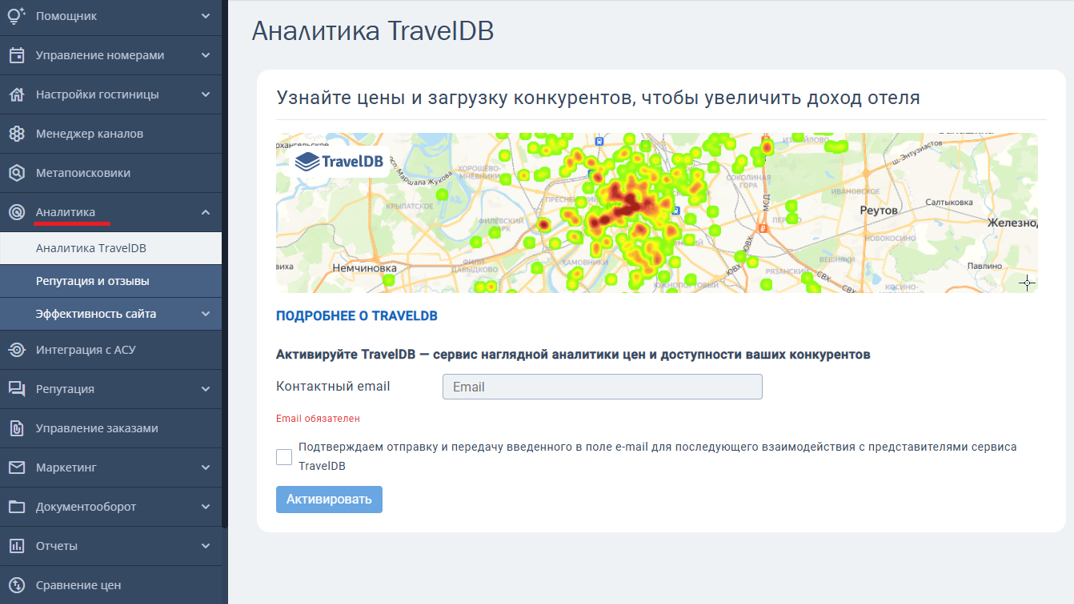Expand the Помощник menu chevron
Screen dimensions: 1074x604
[x=205, y=16]
